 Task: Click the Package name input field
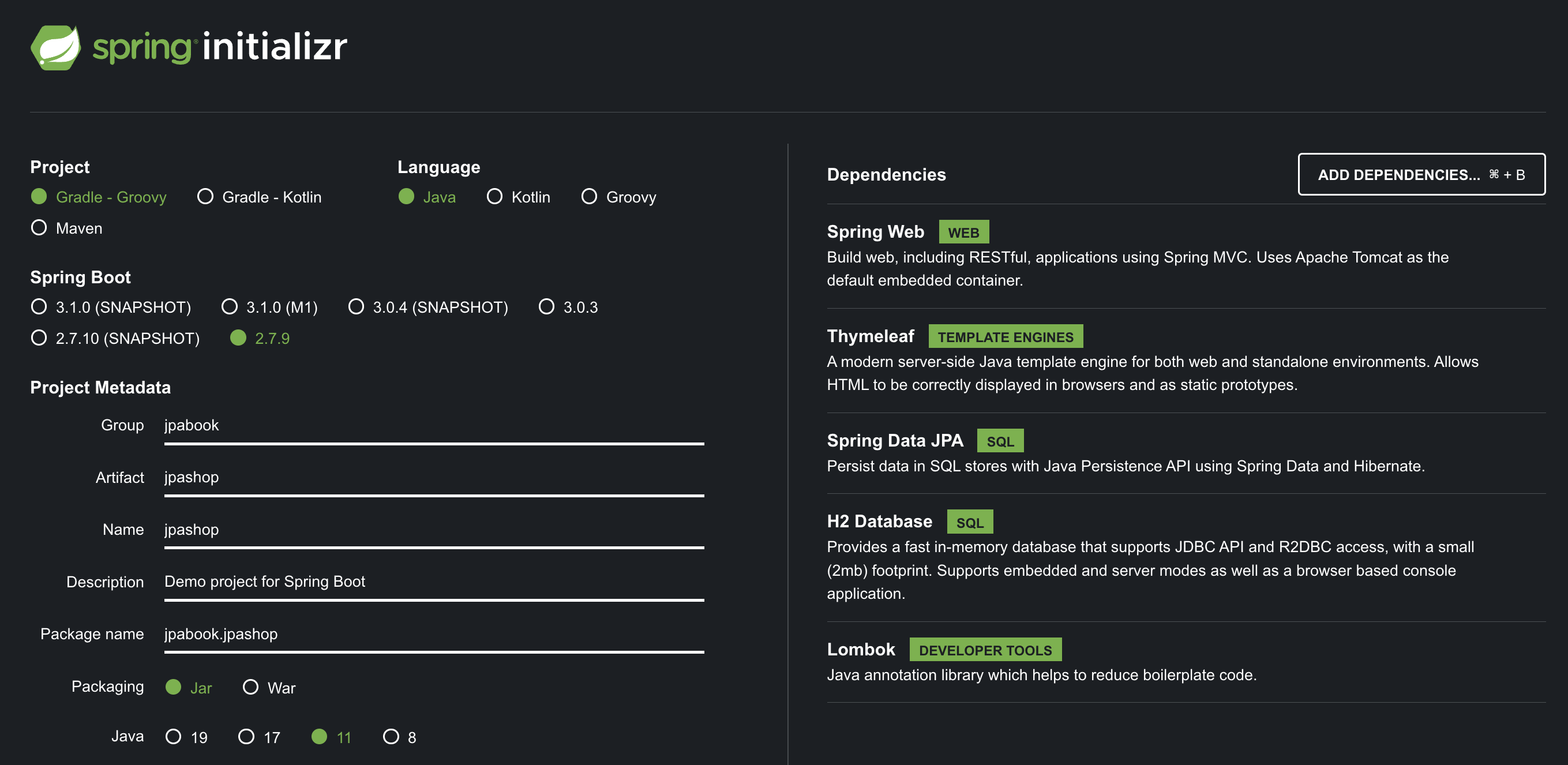click(x=434, y=636)
